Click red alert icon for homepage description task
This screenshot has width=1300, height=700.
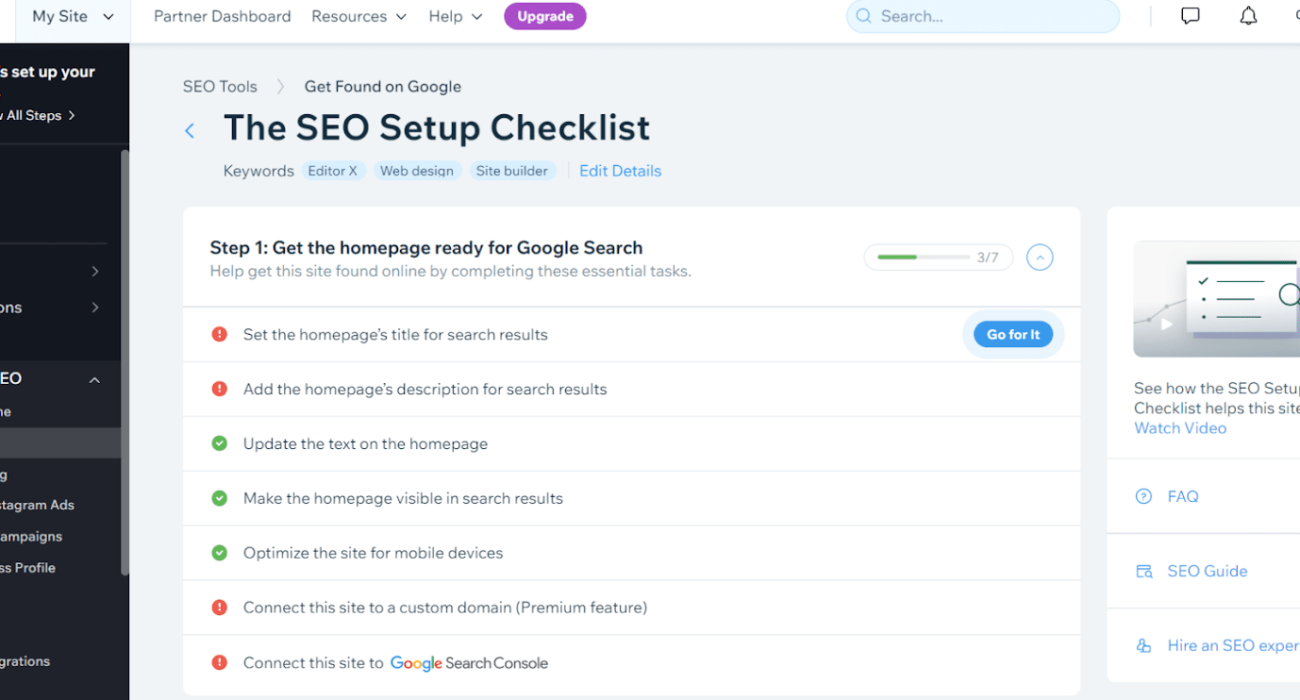220,389
